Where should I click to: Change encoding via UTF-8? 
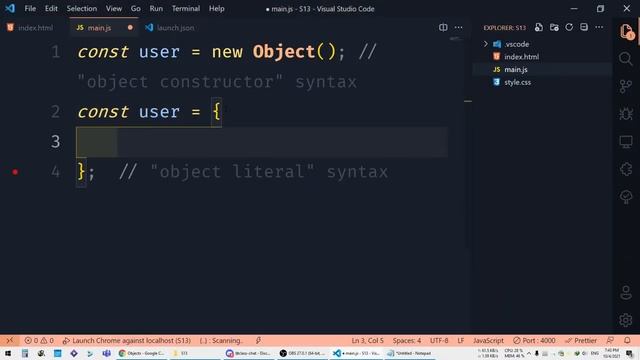[x=439, y=340]
